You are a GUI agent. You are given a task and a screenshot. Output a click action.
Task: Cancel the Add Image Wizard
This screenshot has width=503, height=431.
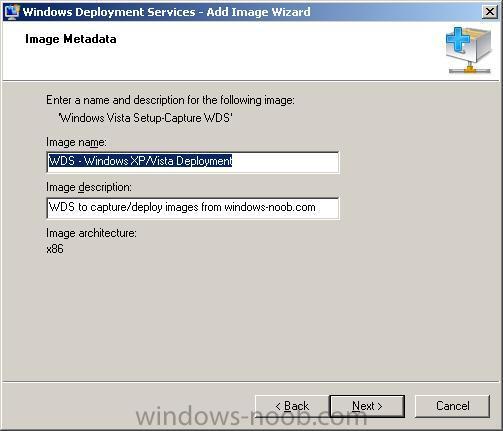(452, 406)
